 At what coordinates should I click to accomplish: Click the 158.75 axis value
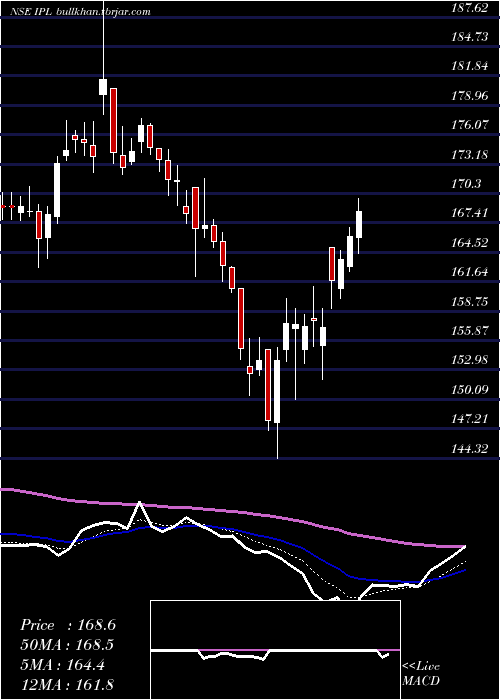point(470,302)
